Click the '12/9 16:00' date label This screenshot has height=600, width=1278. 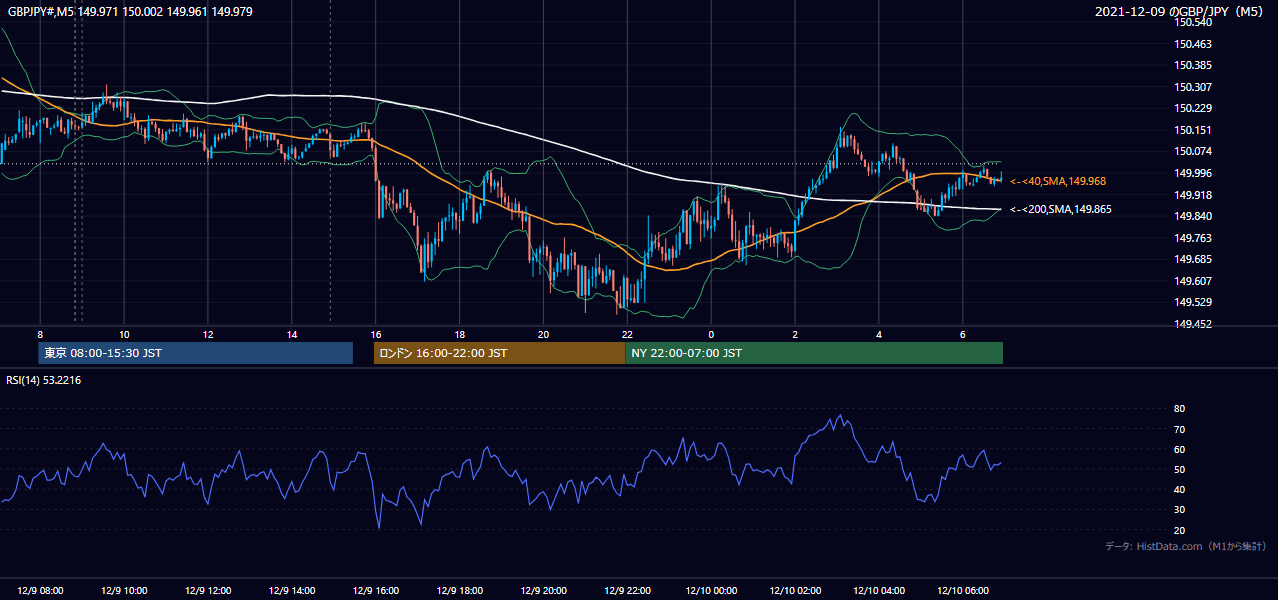point(376,591)
